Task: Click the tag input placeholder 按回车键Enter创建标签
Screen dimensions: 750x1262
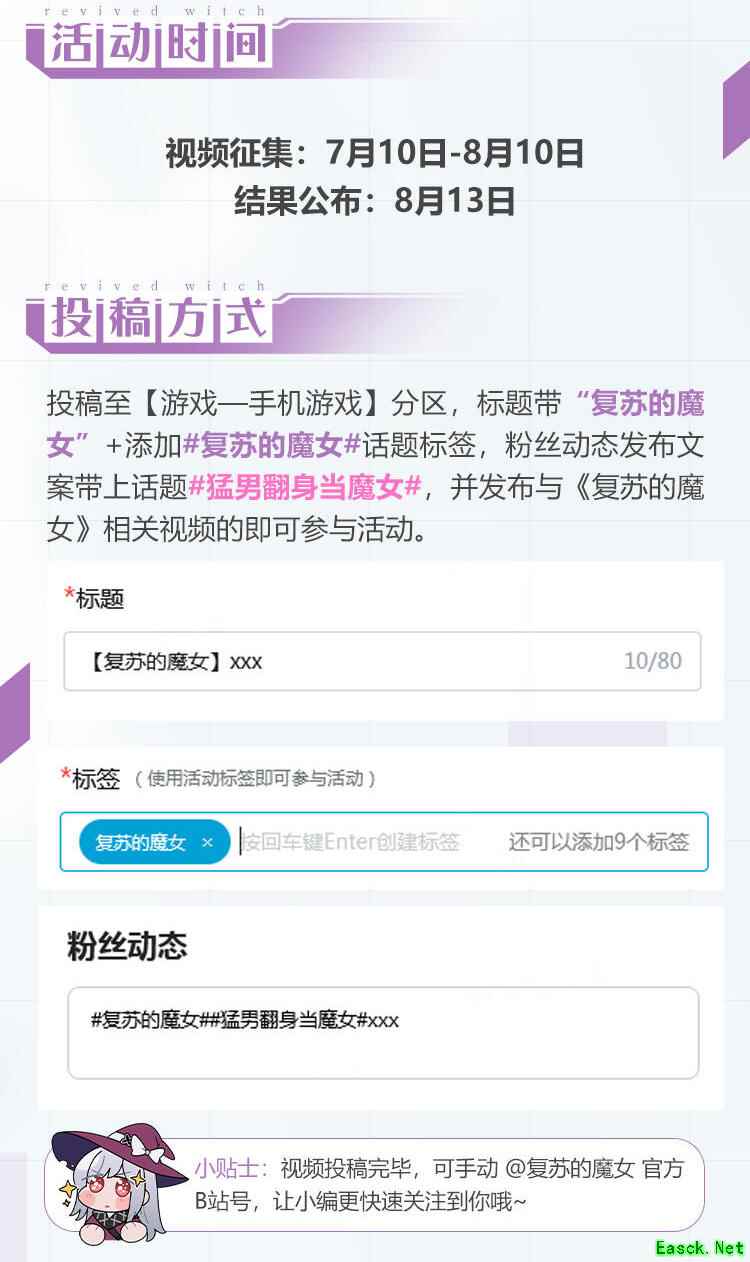Action: 351,842
